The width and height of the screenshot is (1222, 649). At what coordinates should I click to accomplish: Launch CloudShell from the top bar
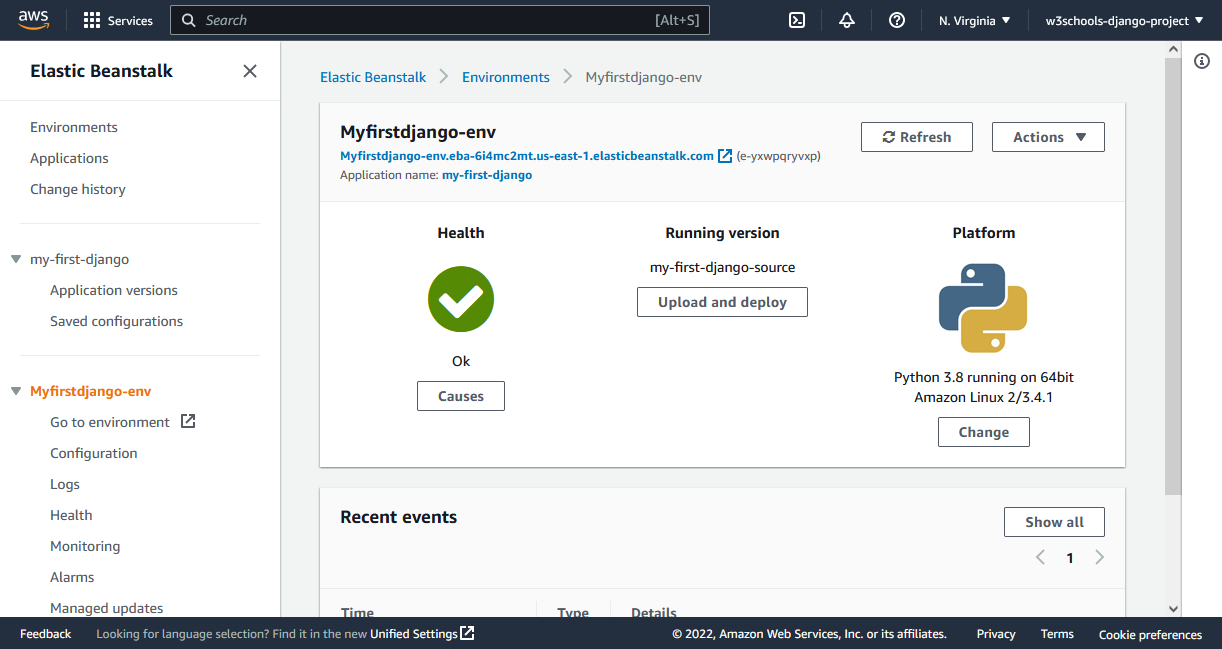[x=797, y=20]
